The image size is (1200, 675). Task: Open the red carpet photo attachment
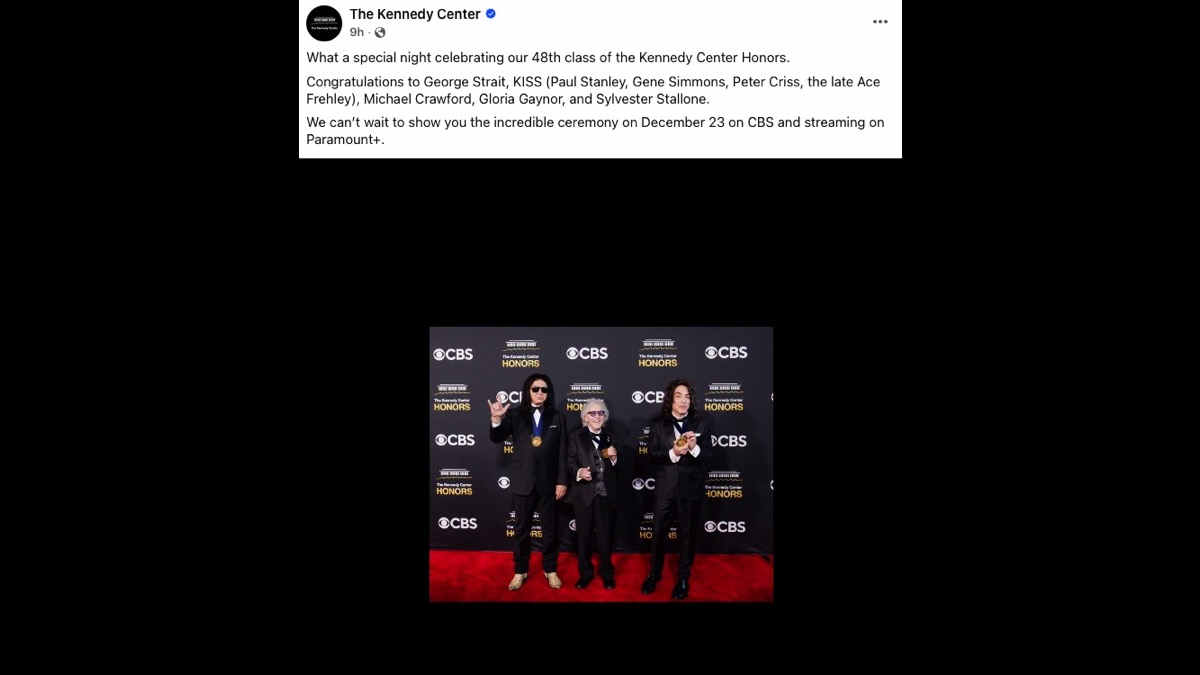(x=601, y=464)
